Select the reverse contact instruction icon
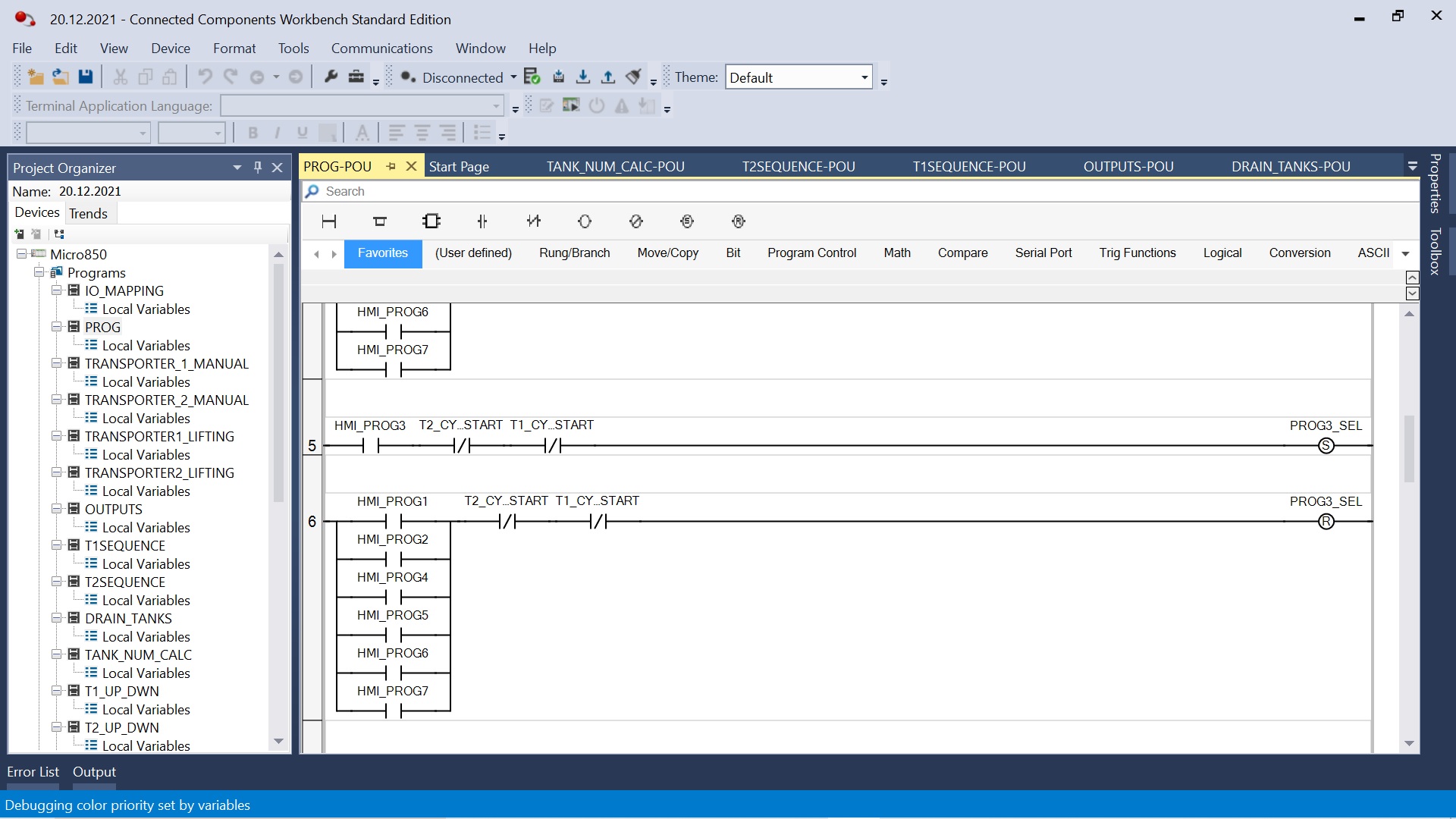This screenshot has width=1456, height=819. coord(534,221)
